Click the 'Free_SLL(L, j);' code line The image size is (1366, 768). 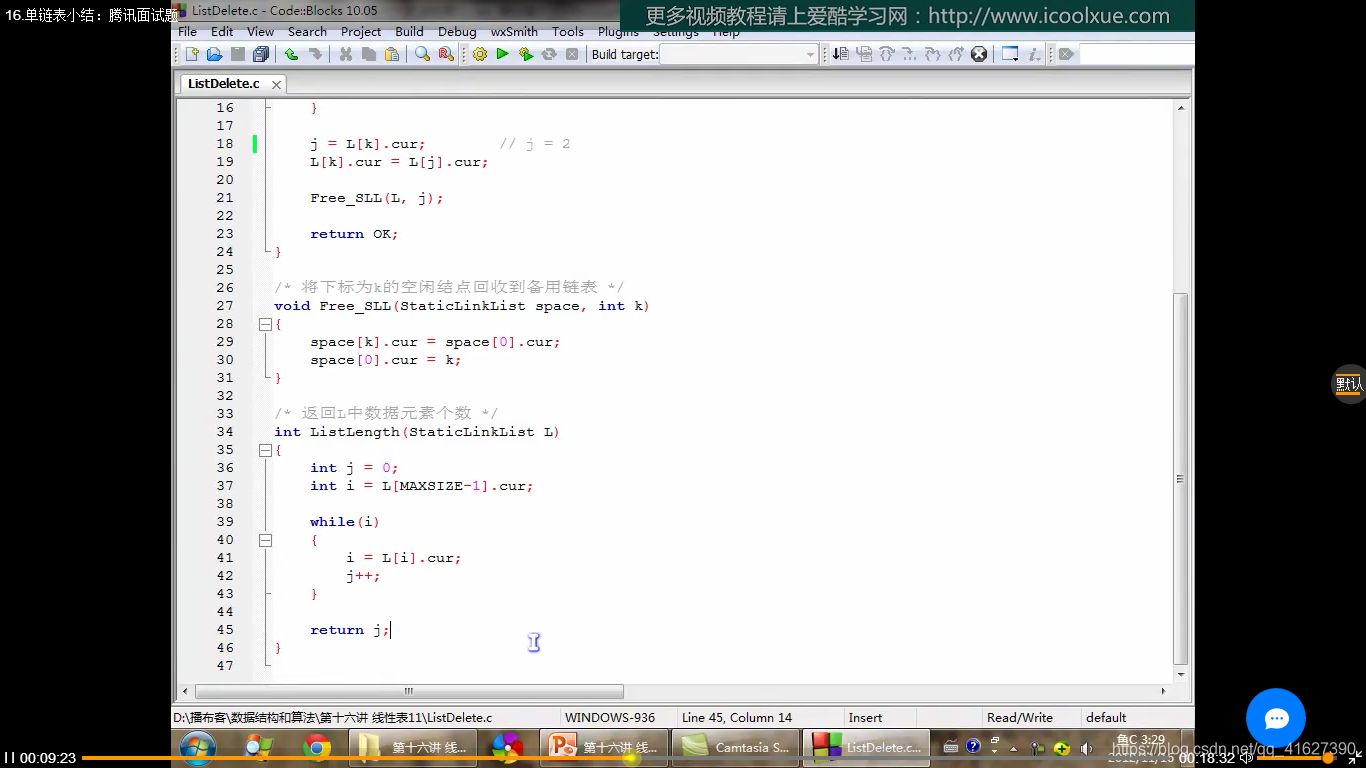(x=376, y=198)
